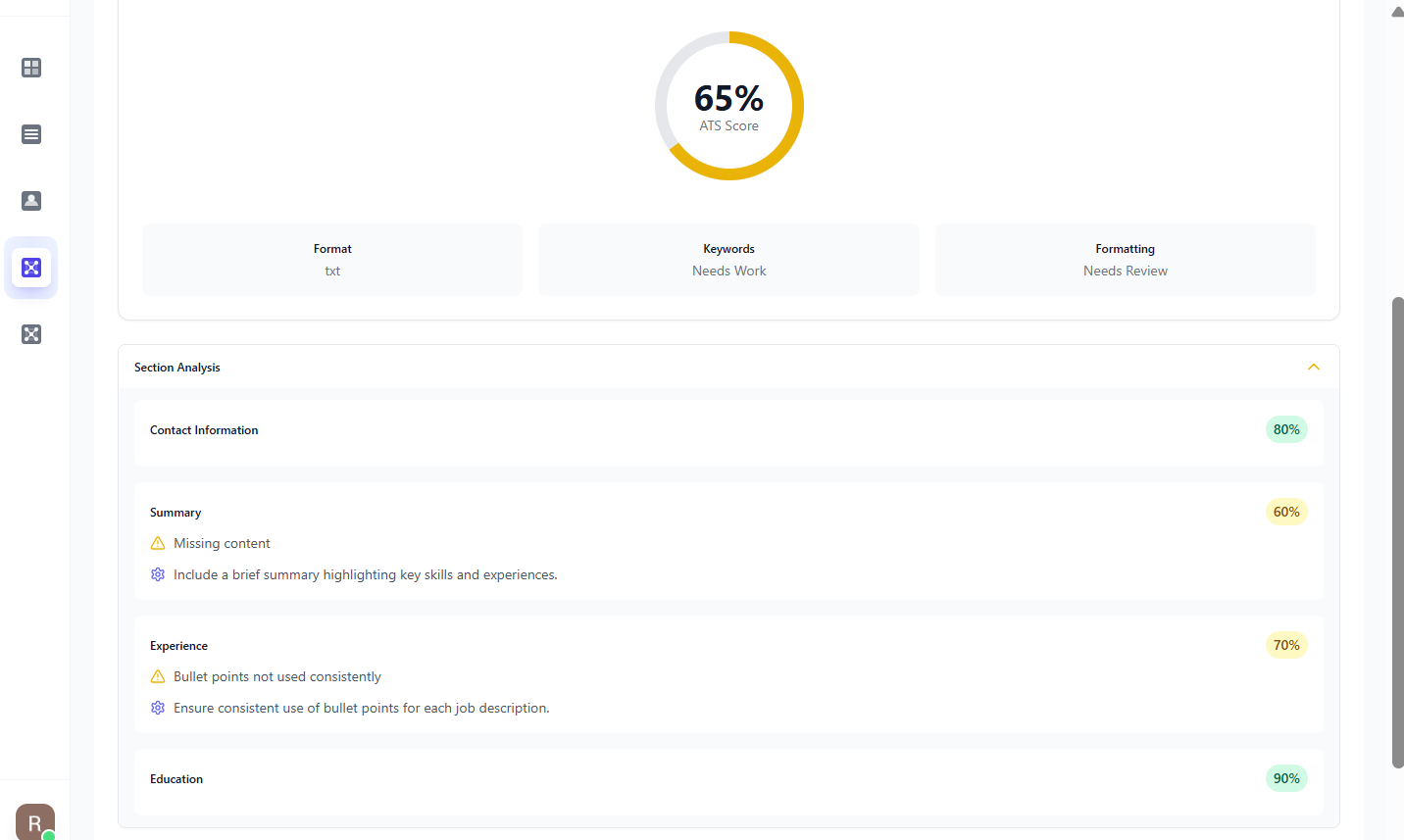Click the gear icon beside bullet points suggestion
1404x840 pixels.
tap(157, 707)
